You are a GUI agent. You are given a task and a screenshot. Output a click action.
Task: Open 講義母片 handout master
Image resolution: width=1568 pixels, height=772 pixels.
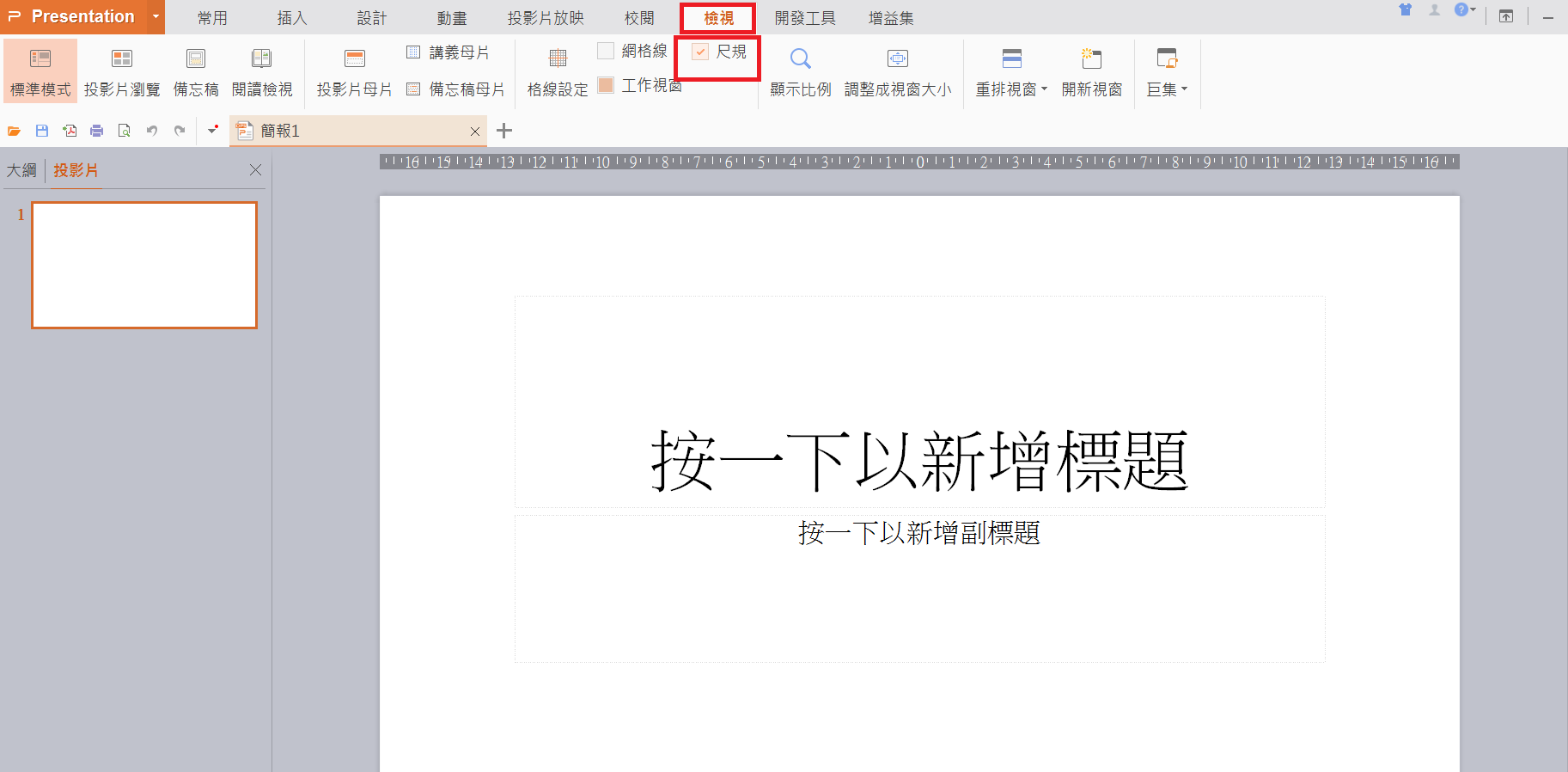[x=448, y=52]
